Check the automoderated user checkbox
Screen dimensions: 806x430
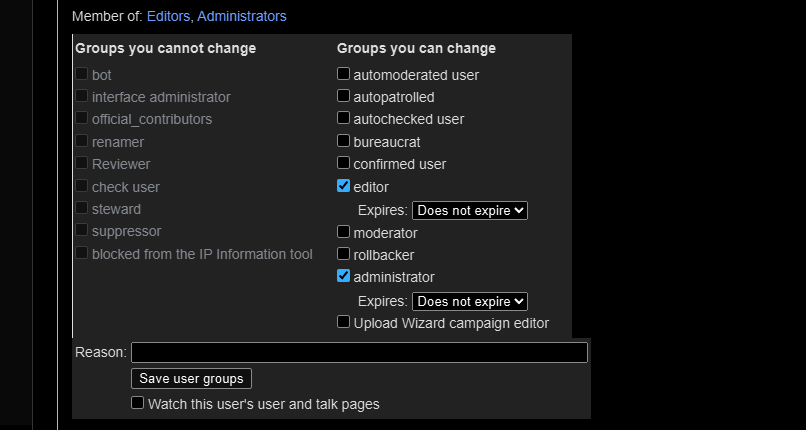pos(344,74)
